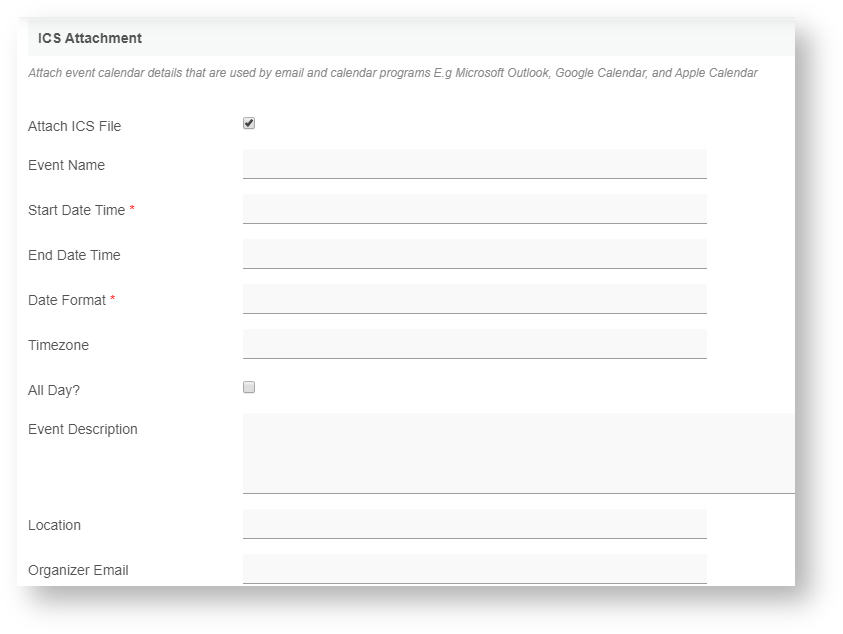Screen dimensions: 843x634
Task: Click the Start Date Time label
Action: (76, 210)
